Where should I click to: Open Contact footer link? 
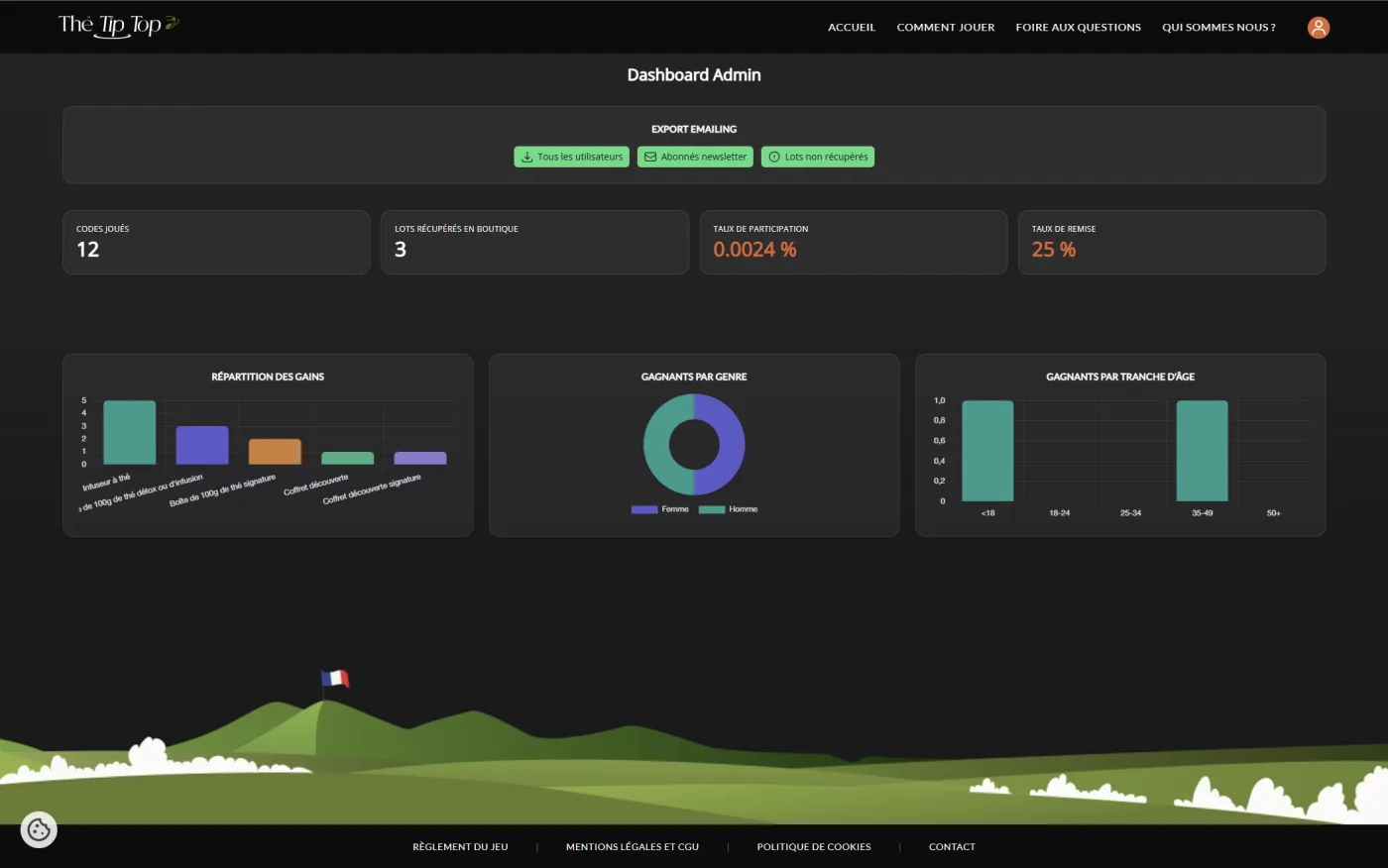952,847
